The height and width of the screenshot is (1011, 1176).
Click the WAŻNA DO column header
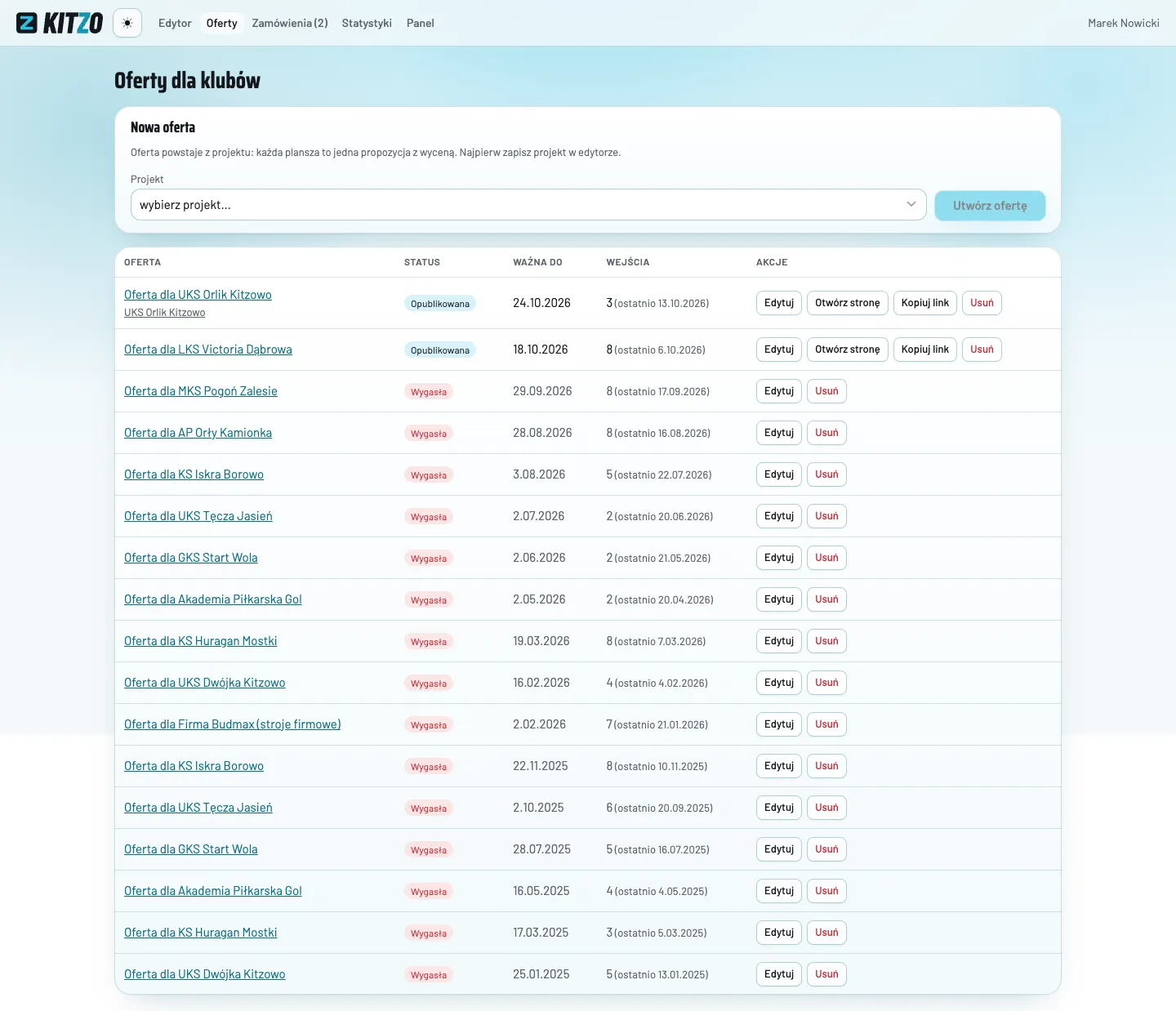(x=537, y=262)
